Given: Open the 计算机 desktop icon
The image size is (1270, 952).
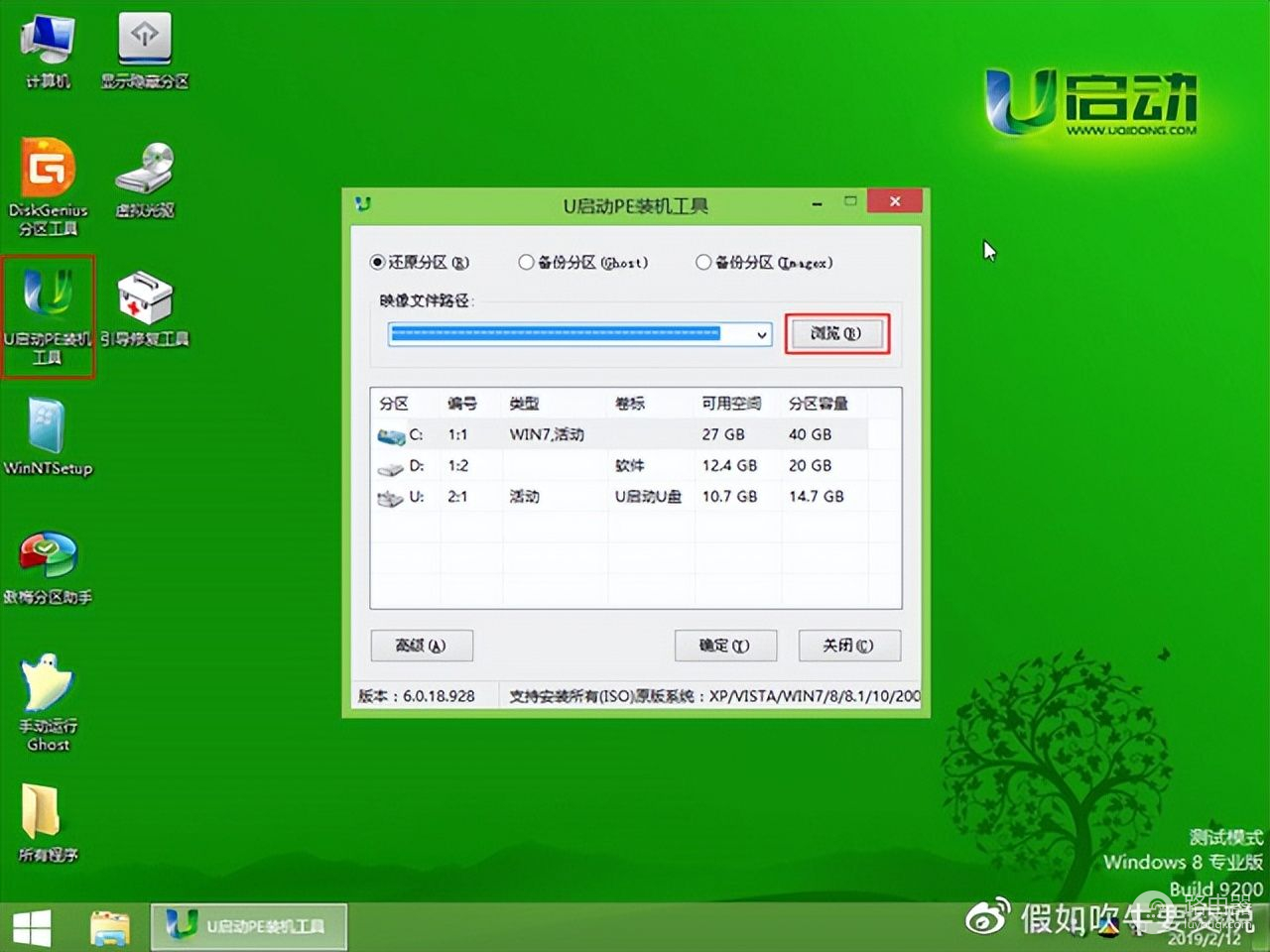Looking at the screenshot, I should [x=47, y=50].
